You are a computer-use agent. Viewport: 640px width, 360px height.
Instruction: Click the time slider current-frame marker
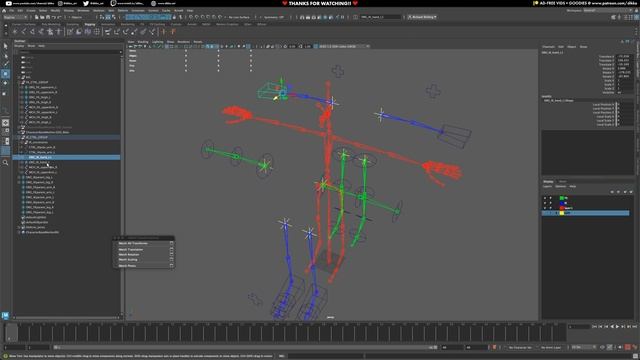11,333
